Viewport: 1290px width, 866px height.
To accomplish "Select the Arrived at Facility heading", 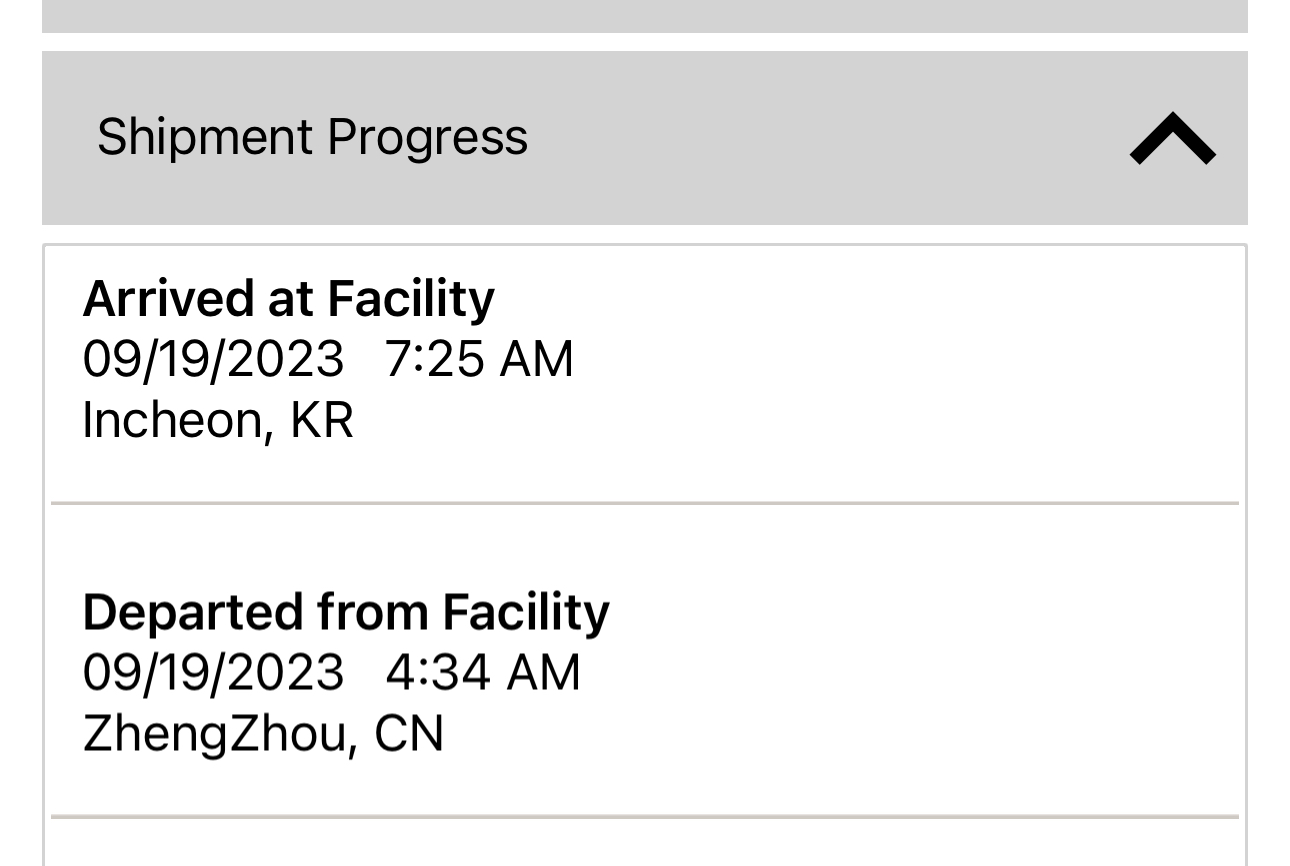I will [288, 298].
